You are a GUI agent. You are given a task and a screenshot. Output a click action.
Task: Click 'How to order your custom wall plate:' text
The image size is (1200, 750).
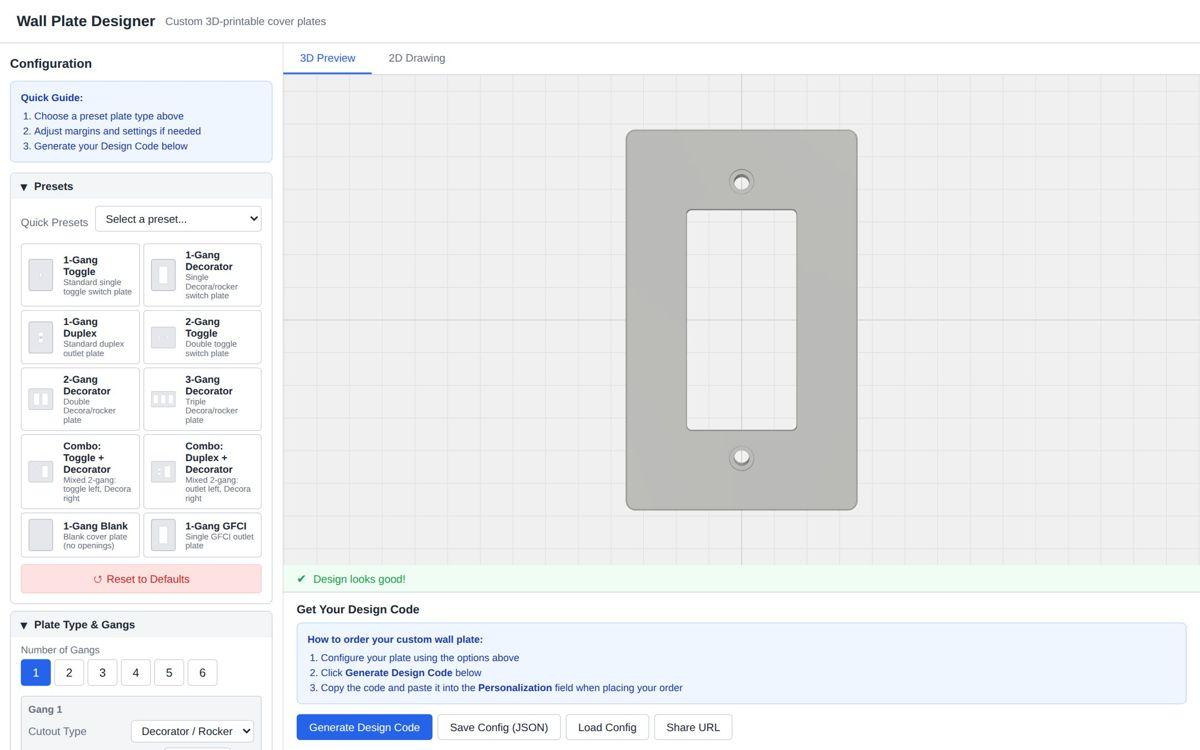pos(395,639)
